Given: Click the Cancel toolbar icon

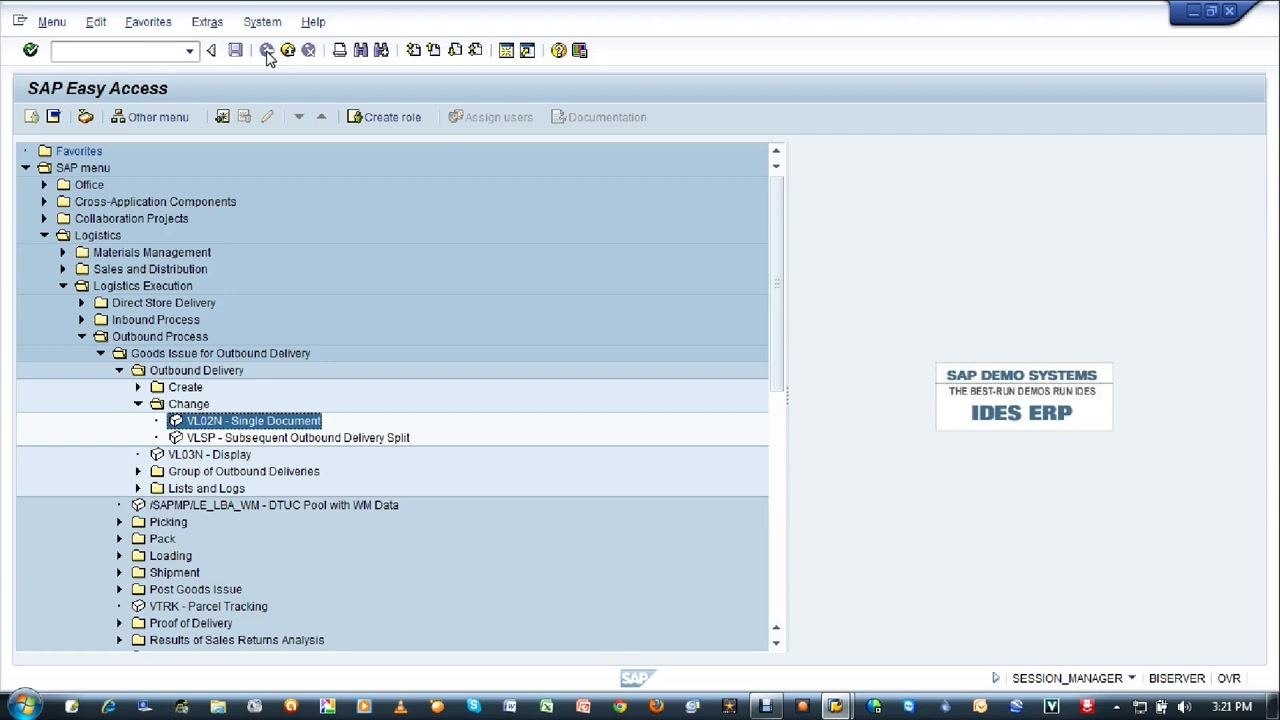Looking at the screenshot, I should [x=309, y=50].
